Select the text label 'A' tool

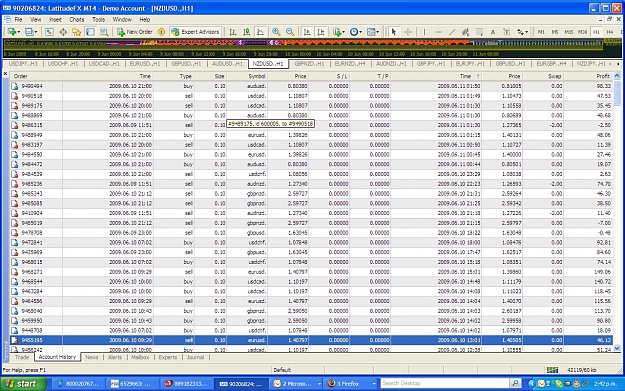point(493,32)
